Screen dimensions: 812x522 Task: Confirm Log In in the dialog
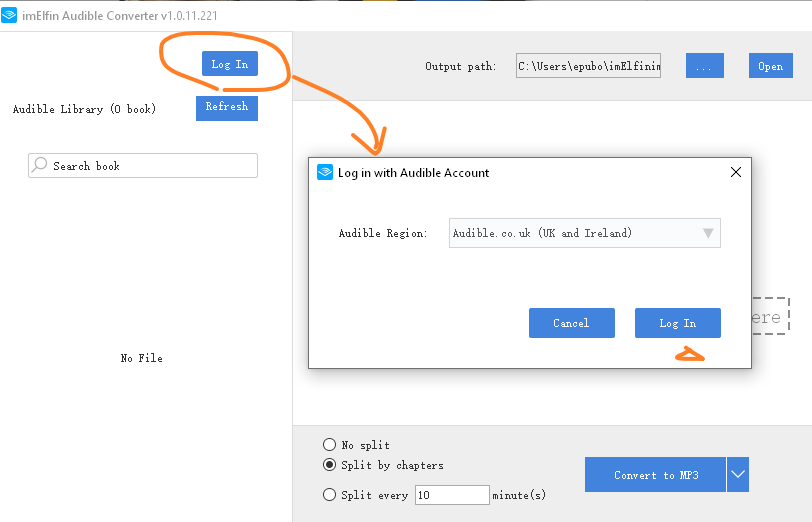pyautogui.click(x=678, y=323)
